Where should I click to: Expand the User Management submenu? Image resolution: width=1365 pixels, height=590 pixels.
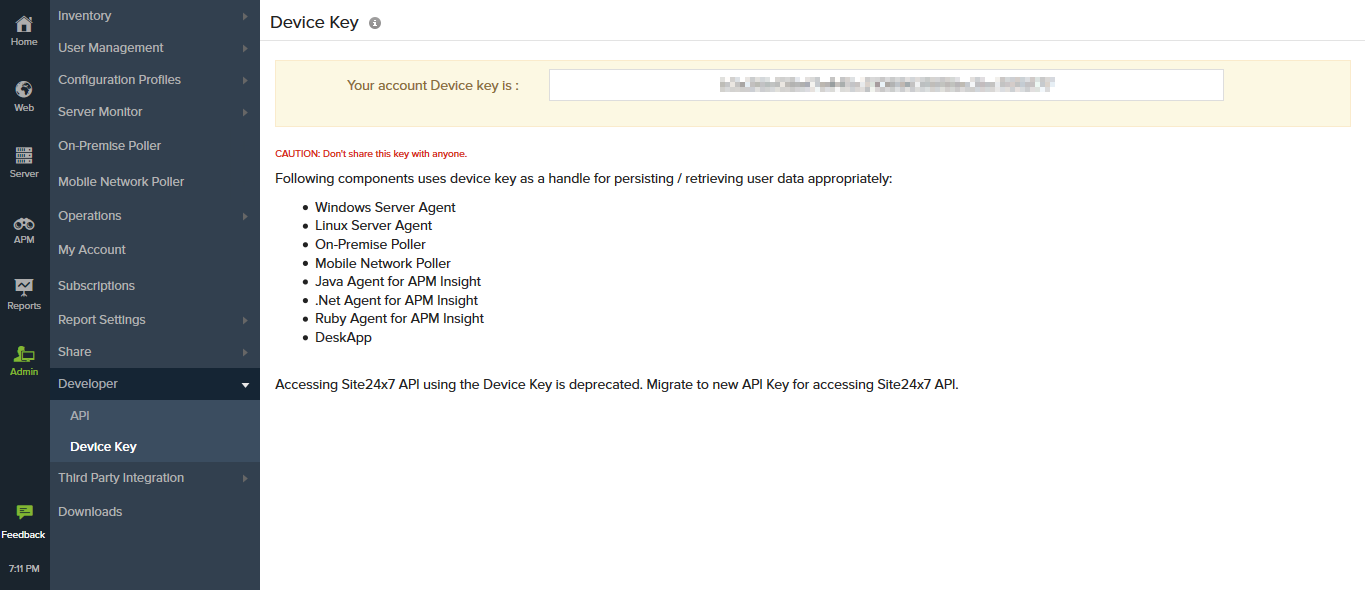tap(245, 48)
